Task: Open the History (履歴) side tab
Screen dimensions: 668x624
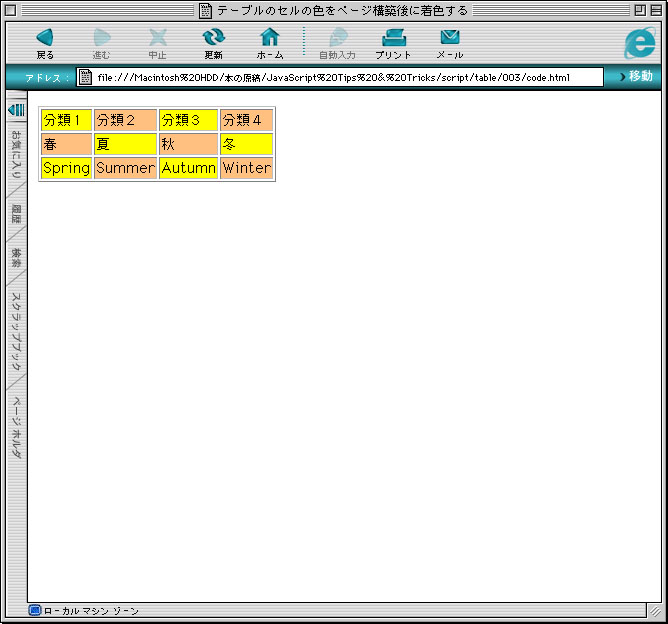Action: (x=16, y=213)
